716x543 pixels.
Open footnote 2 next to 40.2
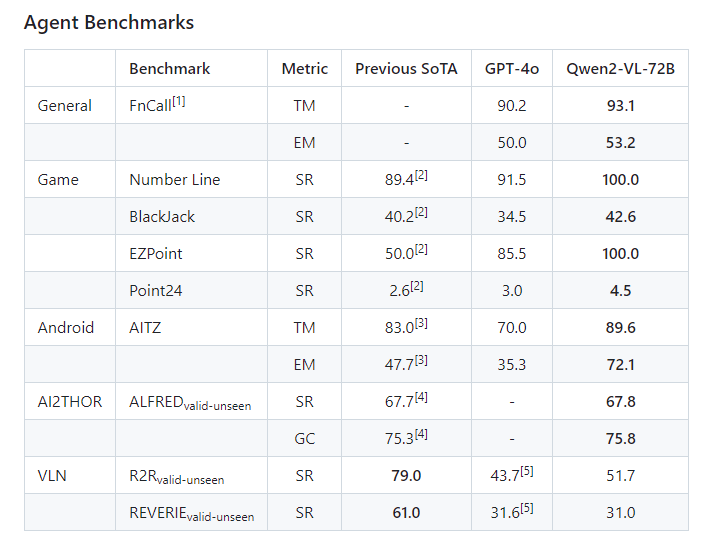[x=421, y=213]
